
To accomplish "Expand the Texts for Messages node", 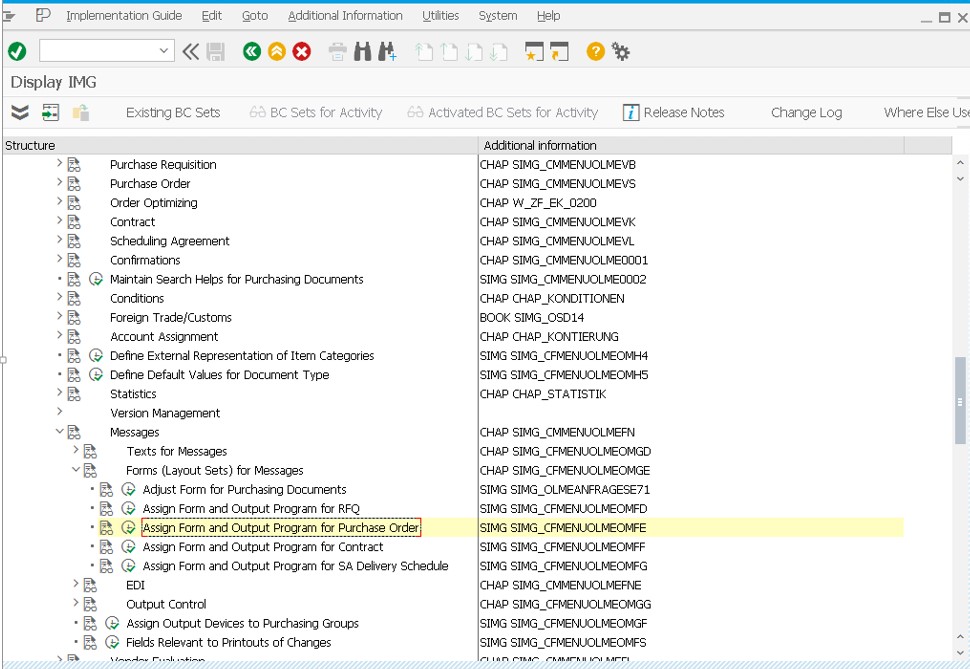I will 75,450.
